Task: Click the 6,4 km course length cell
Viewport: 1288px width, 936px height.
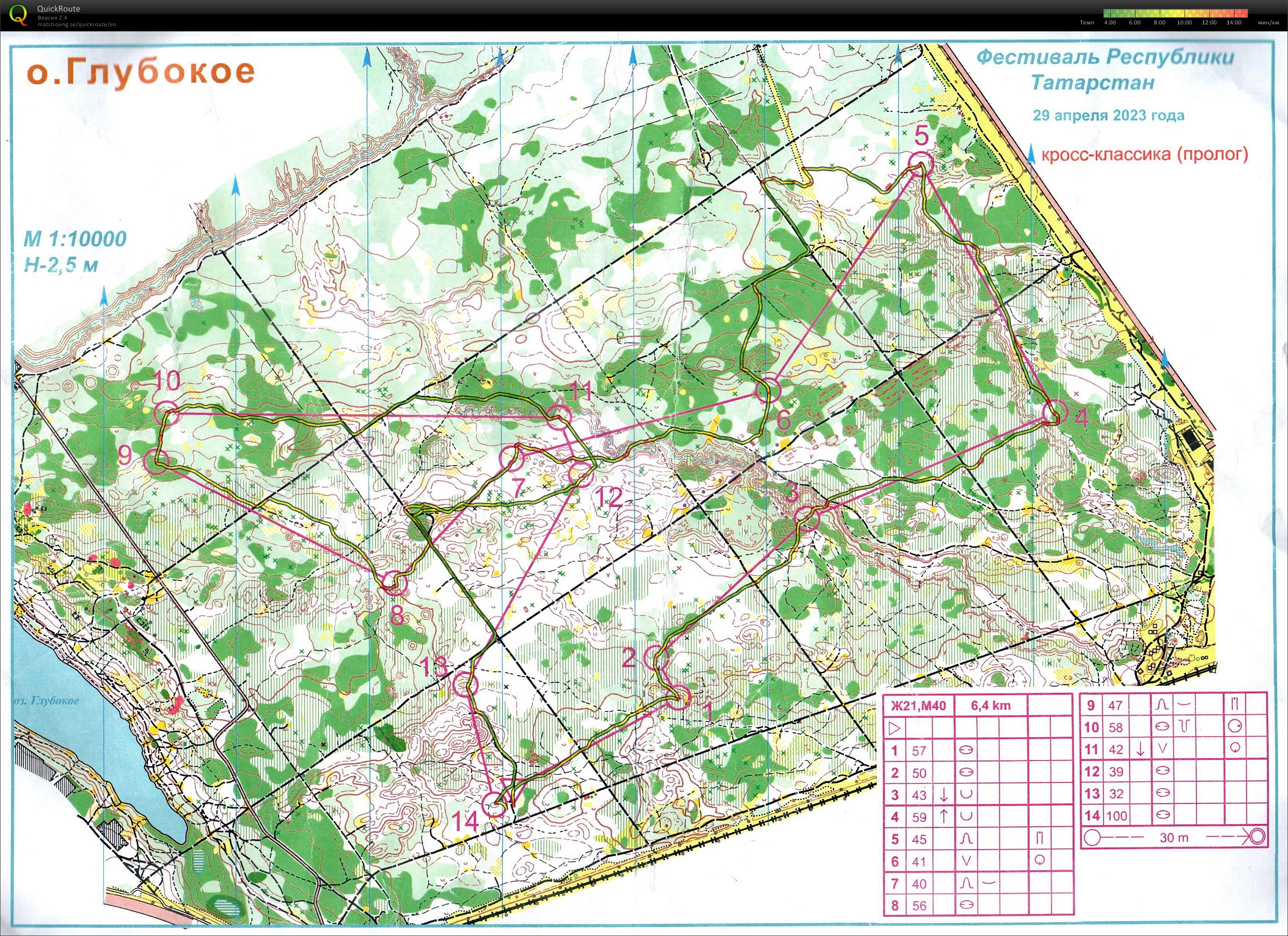Action: pyautogui.click(x=991, y=706)
